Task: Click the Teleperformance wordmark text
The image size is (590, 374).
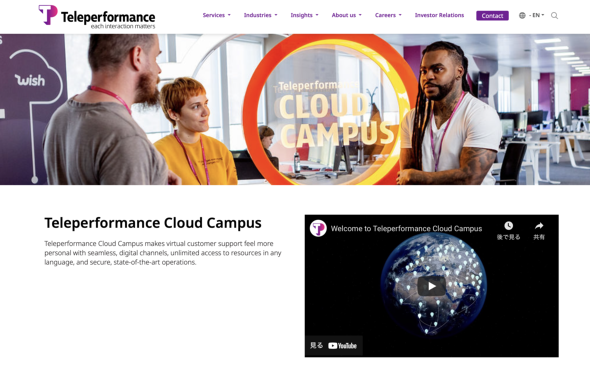Action: point(108,17)
